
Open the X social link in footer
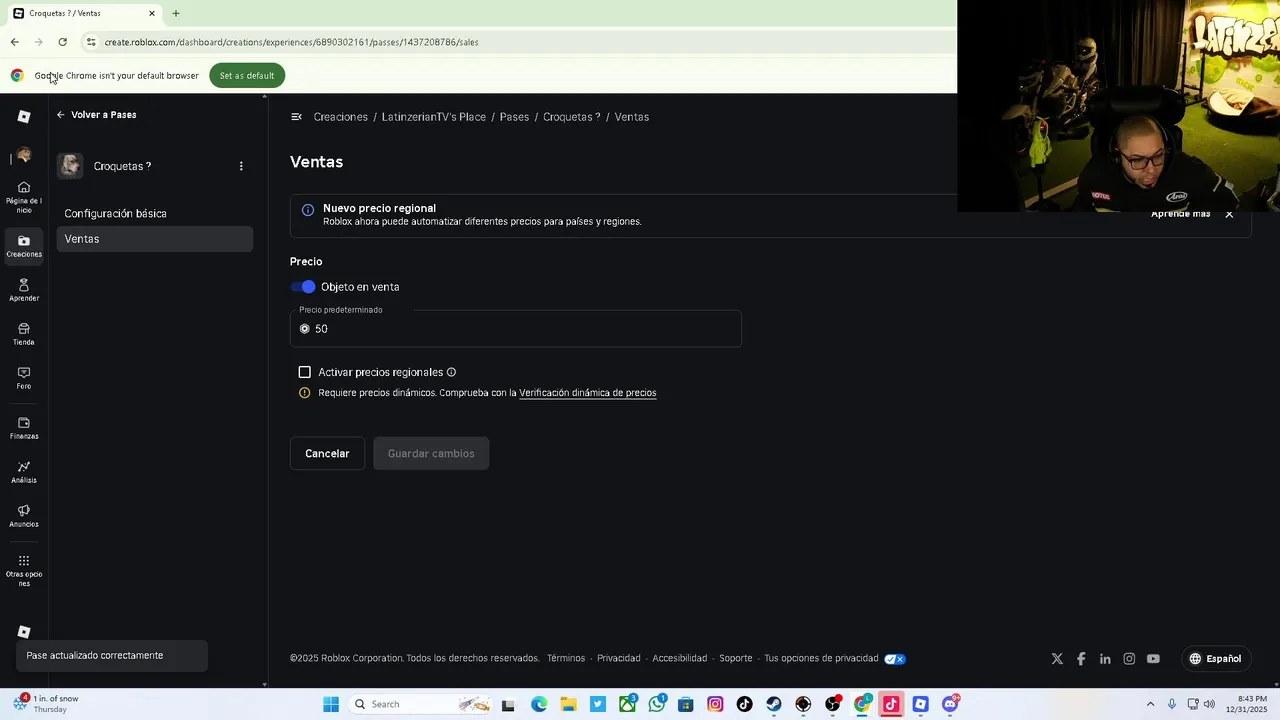[1057, 659]
